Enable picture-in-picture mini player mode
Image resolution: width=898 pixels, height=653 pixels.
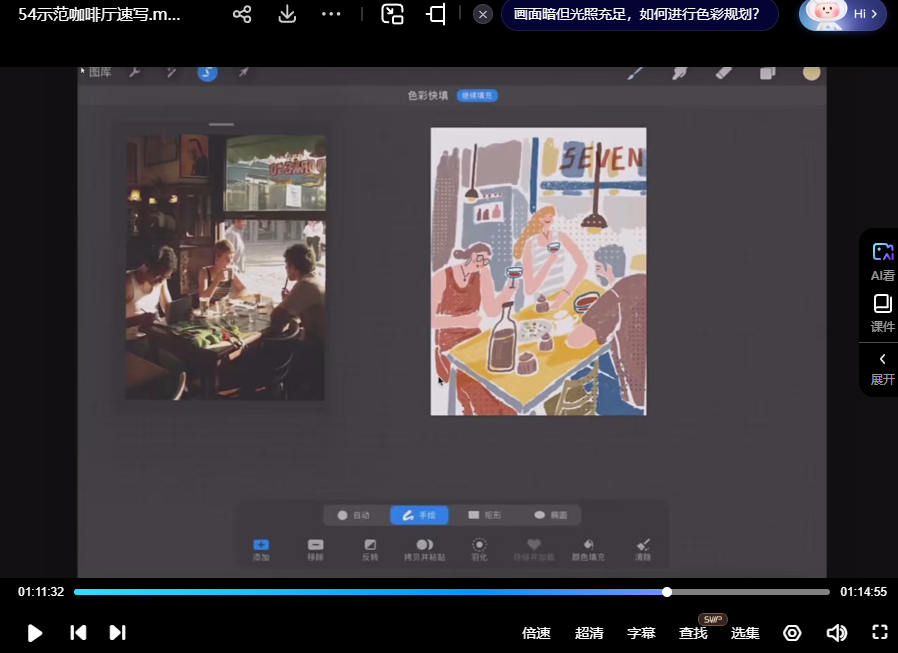(x=393, y=15)
